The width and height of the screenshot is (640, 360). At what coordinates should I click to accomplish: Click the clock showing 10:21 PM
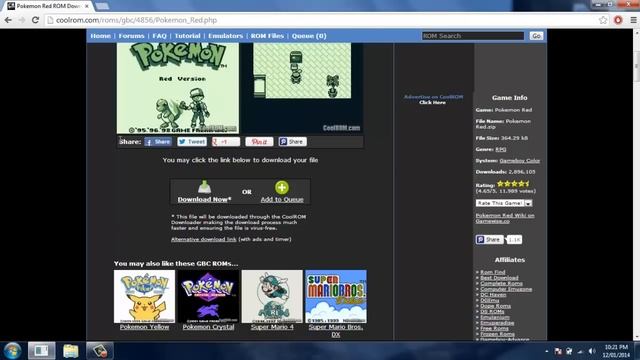(617, 351)
